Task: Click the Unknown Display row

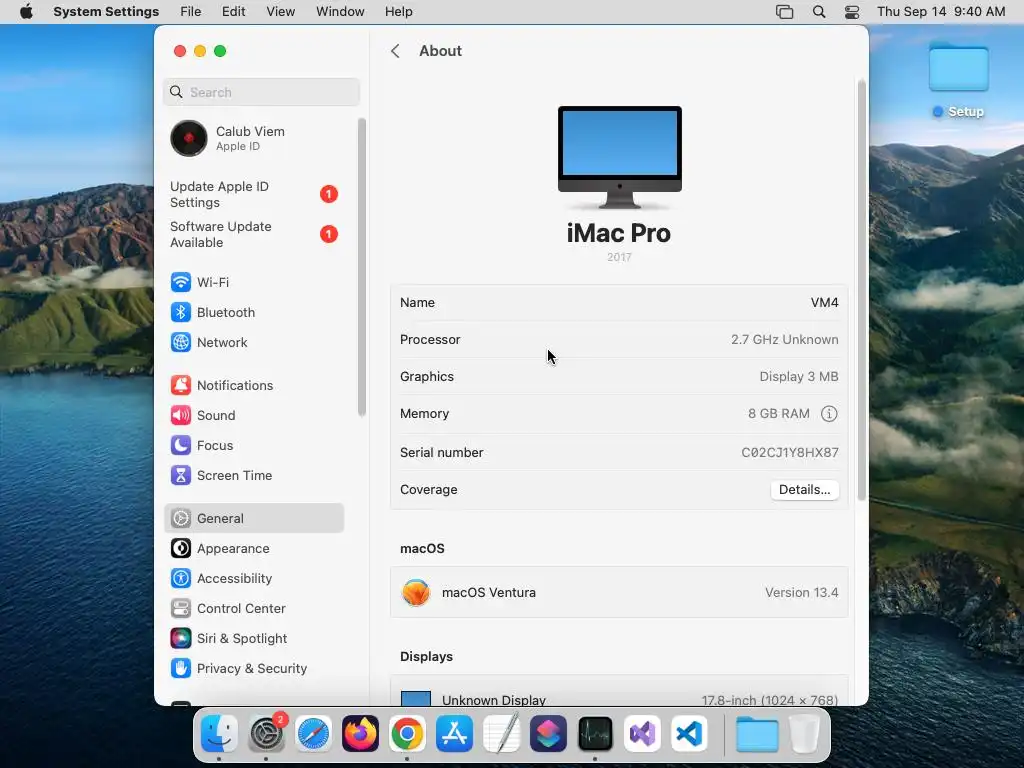Action: coord(619,692)
